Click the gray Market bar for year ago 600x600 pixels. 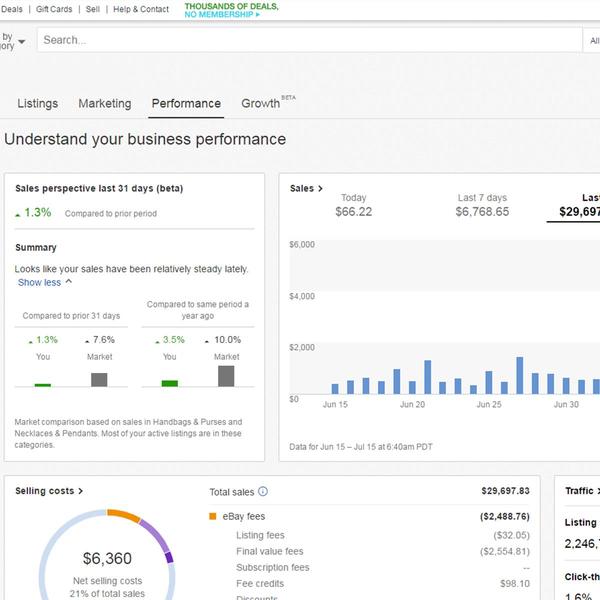226,376
